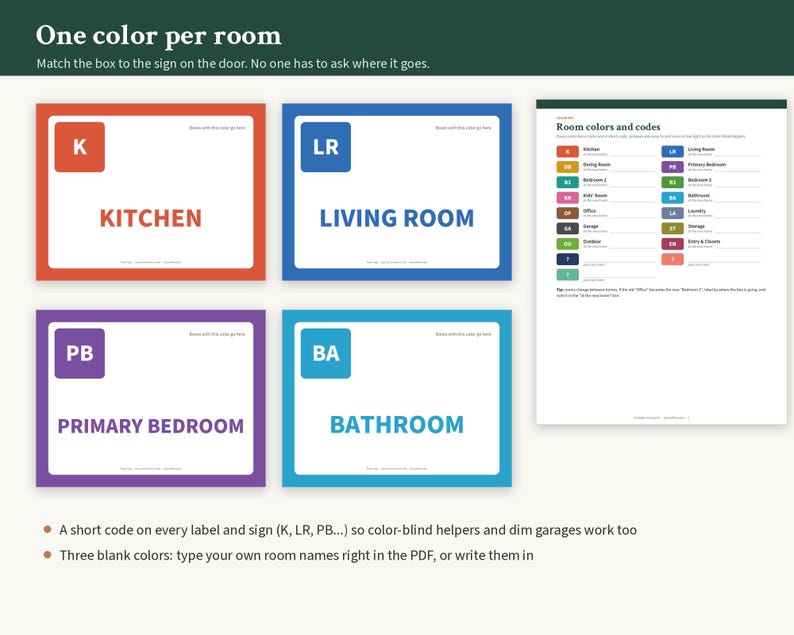
Task: Pick the brown OF Office swatch
Action: click(x=568, y=213)
